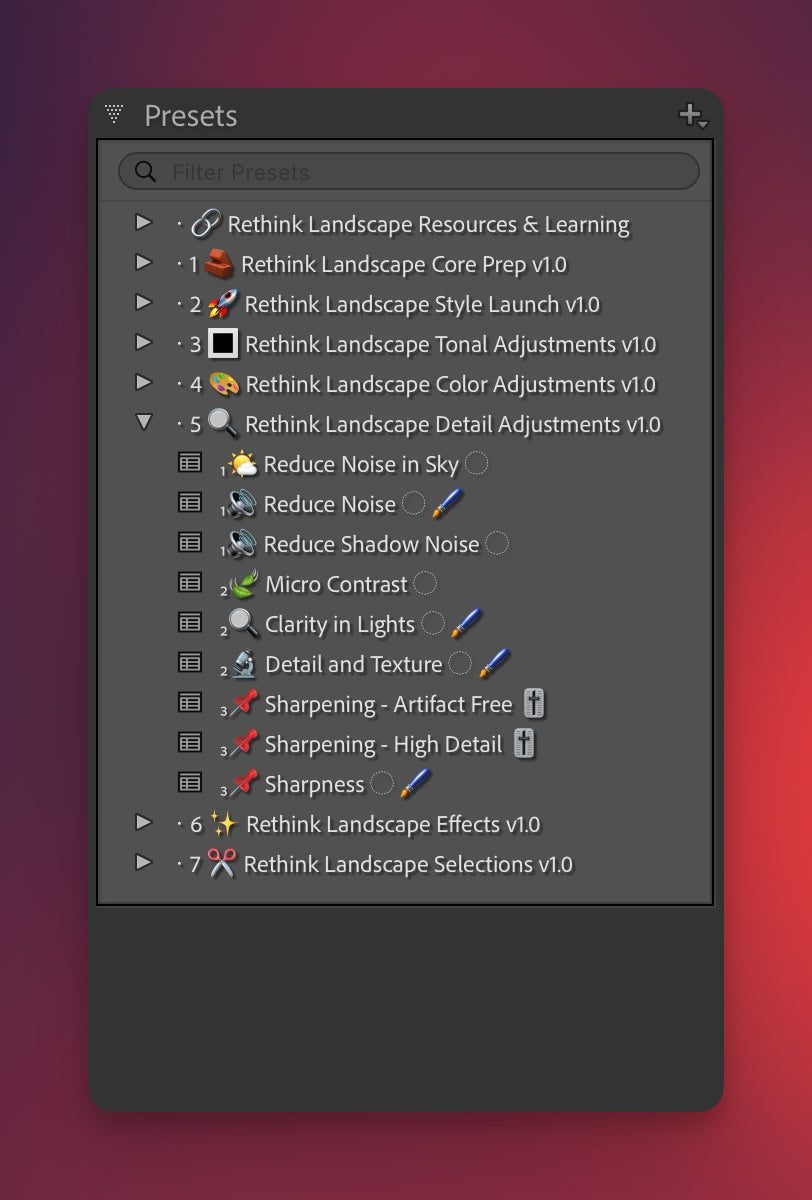812x1200 pixels.
Task: Click the sparkles icon beside Effects
Action: [x=224, y=824]
